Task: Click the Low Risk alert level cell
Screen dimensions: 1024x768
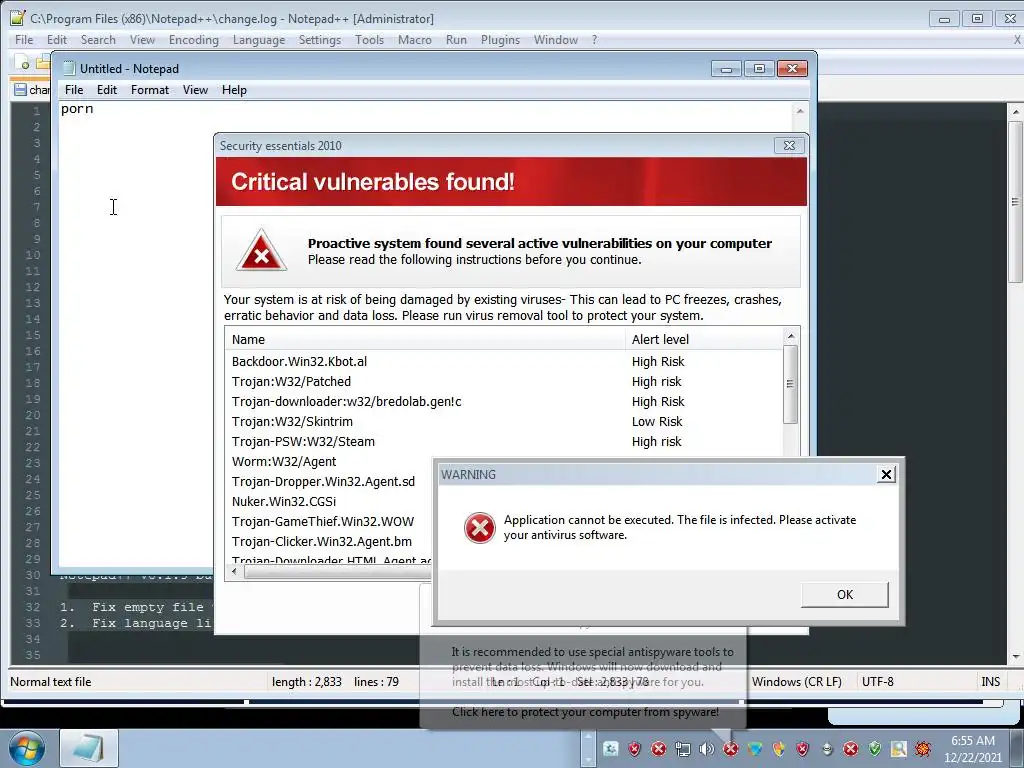Action: coord(657,421)
